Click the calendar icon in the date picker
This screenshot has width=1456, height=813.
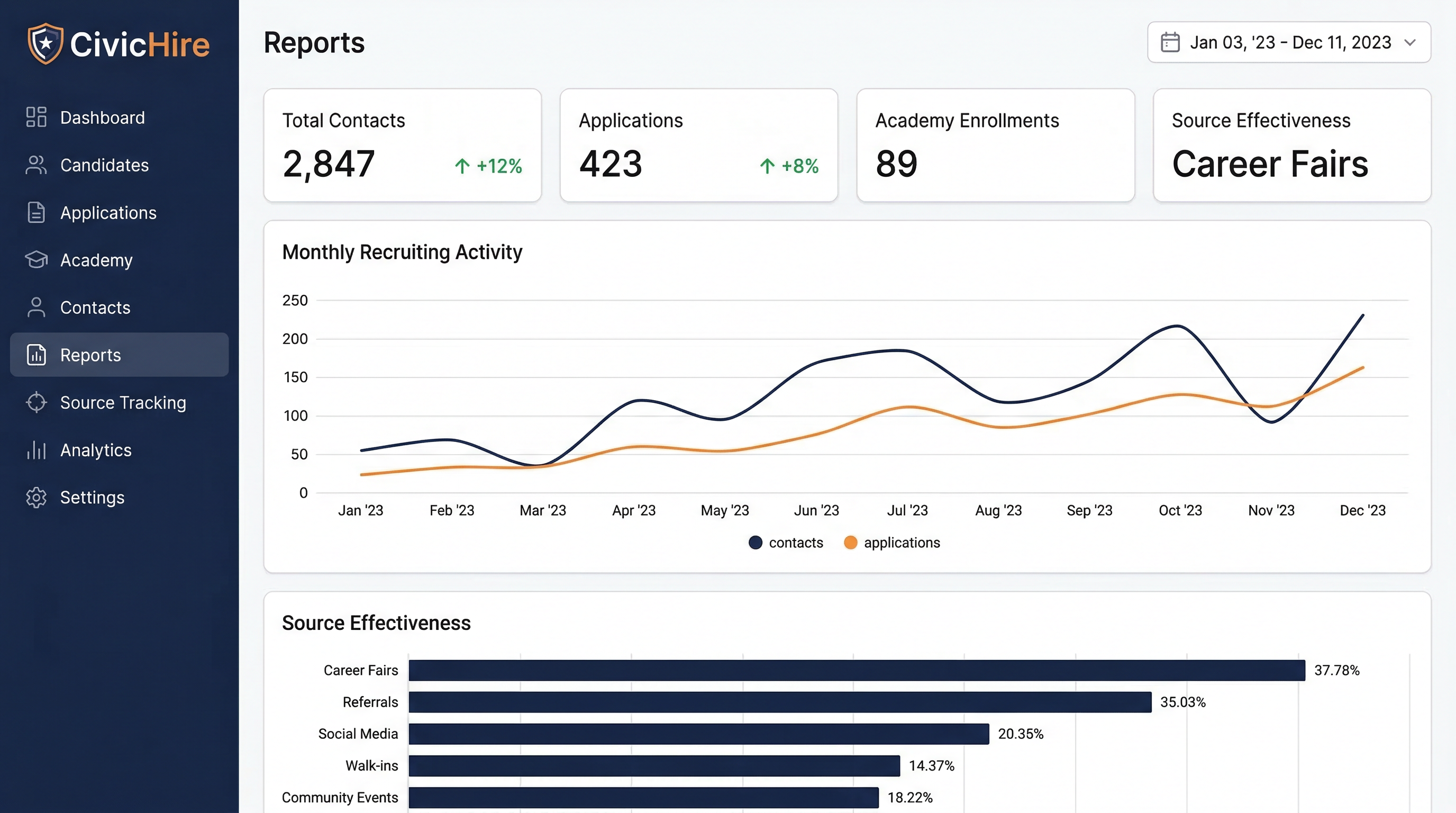(1170, 42)
